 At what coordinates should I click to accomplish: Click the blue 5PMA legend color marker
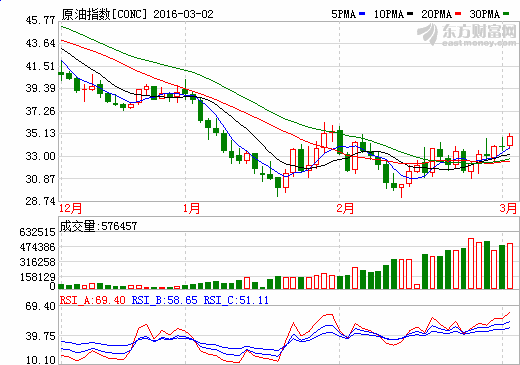362,14
